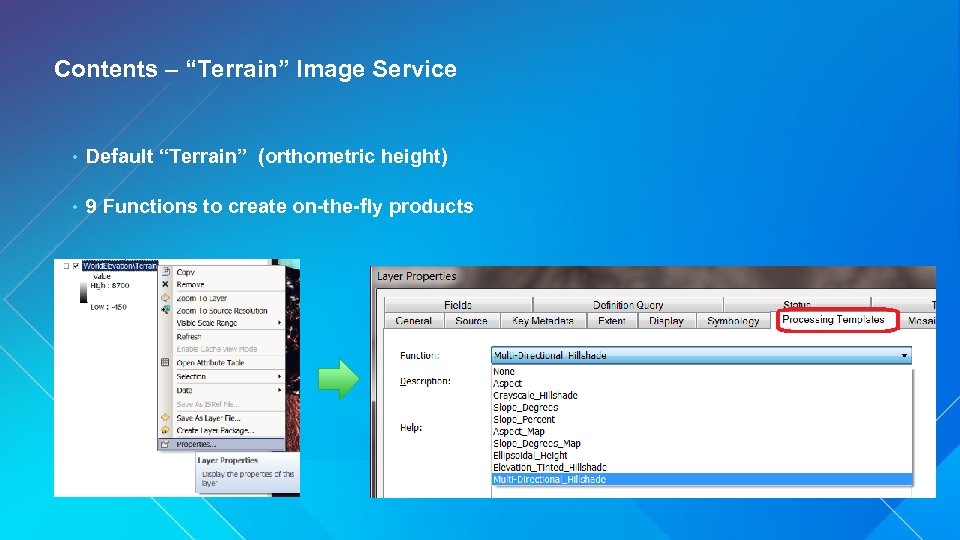
Task: Switch to the Source tab
Action: (471, 321)
